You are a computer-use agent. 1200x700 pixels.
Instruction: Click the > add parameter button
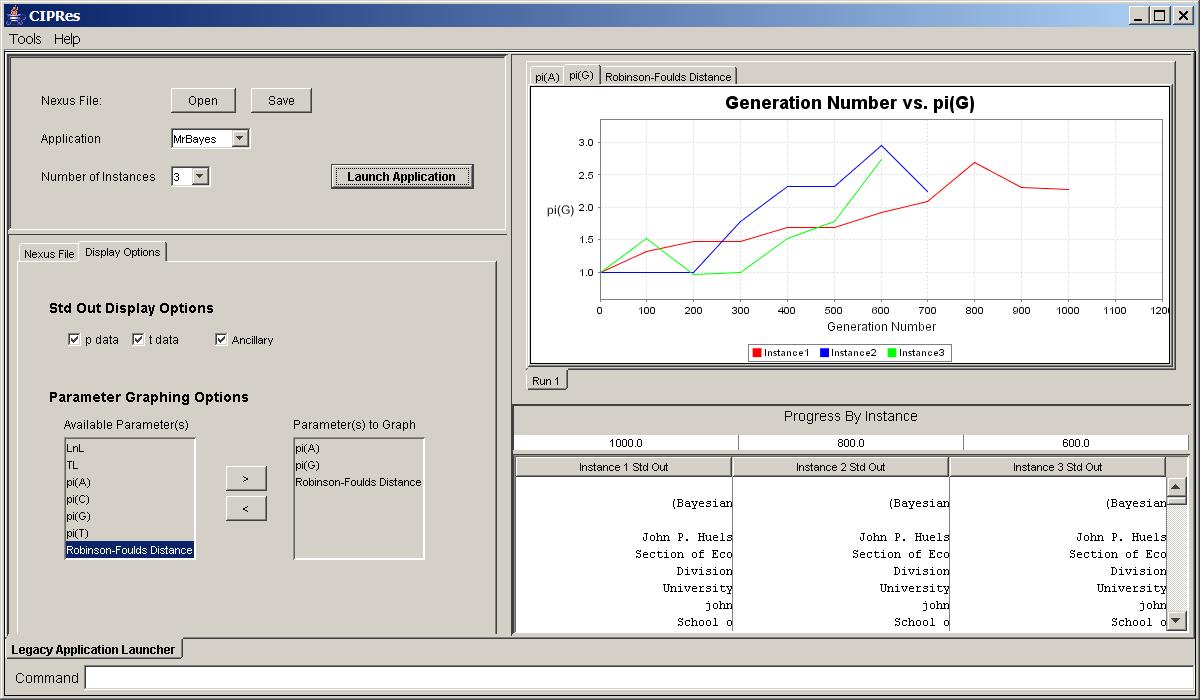click(x=246, y=479)
